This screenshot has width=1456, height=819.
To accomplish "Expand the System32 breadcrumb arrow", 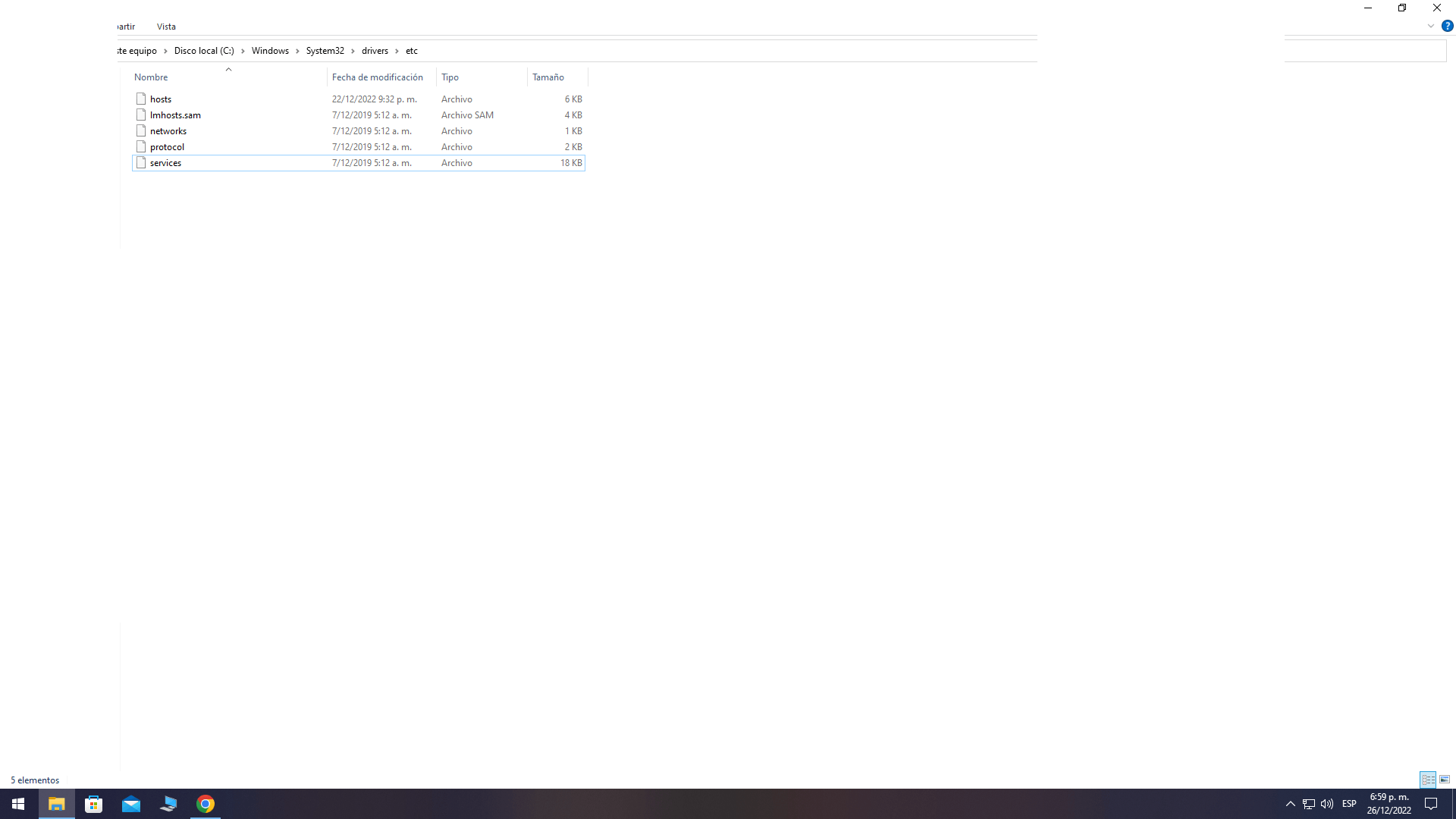I will click(x=353, y=51).
